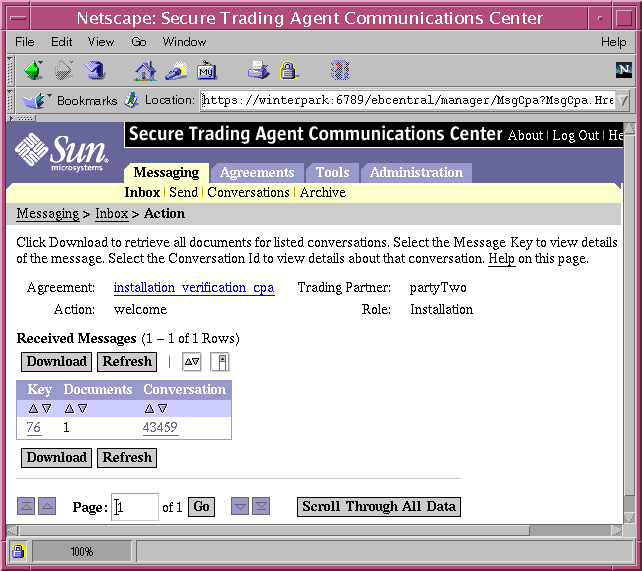Viewport: 642px width, 571px height.
Task: Select the Conversations sub-tab
Action: 248,192
